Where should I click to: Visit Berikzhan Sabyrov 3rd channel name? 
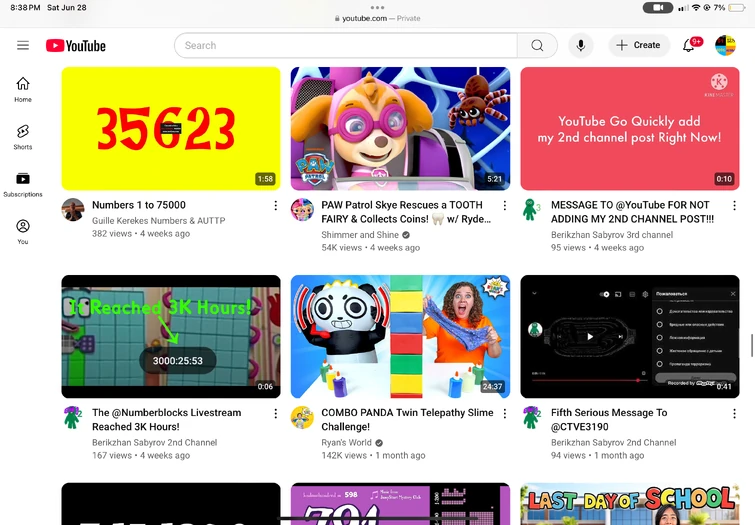[612, 235]
